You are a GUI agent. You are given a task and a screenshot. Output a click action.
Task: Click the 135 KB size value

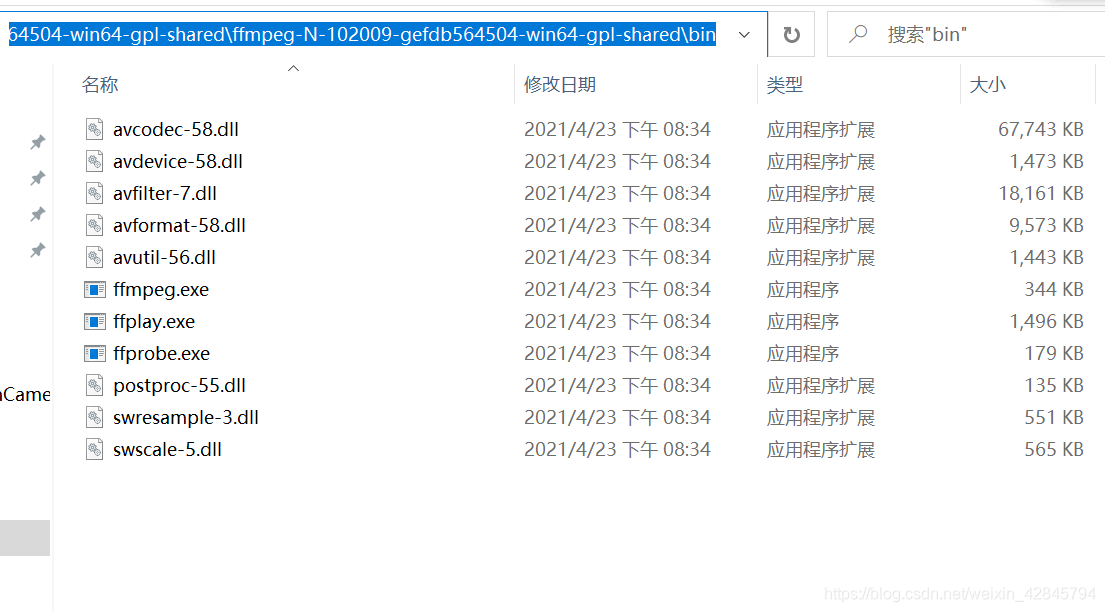click(x=1054, y=386)
